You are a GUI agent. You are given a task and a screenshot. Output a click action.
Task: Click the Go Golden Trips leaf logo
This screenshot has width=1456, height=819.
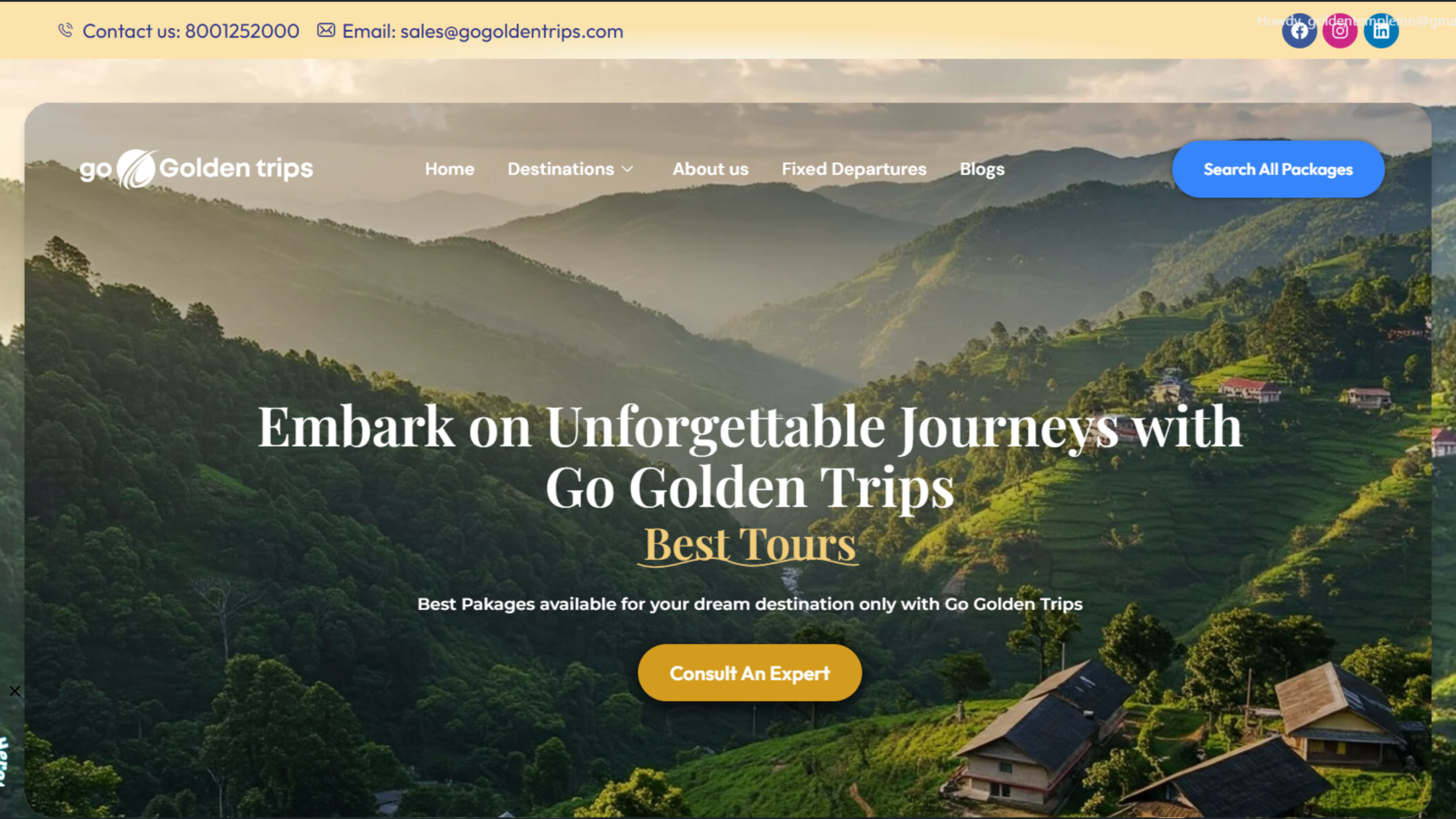pyautogui.click(x=136, y=169)
